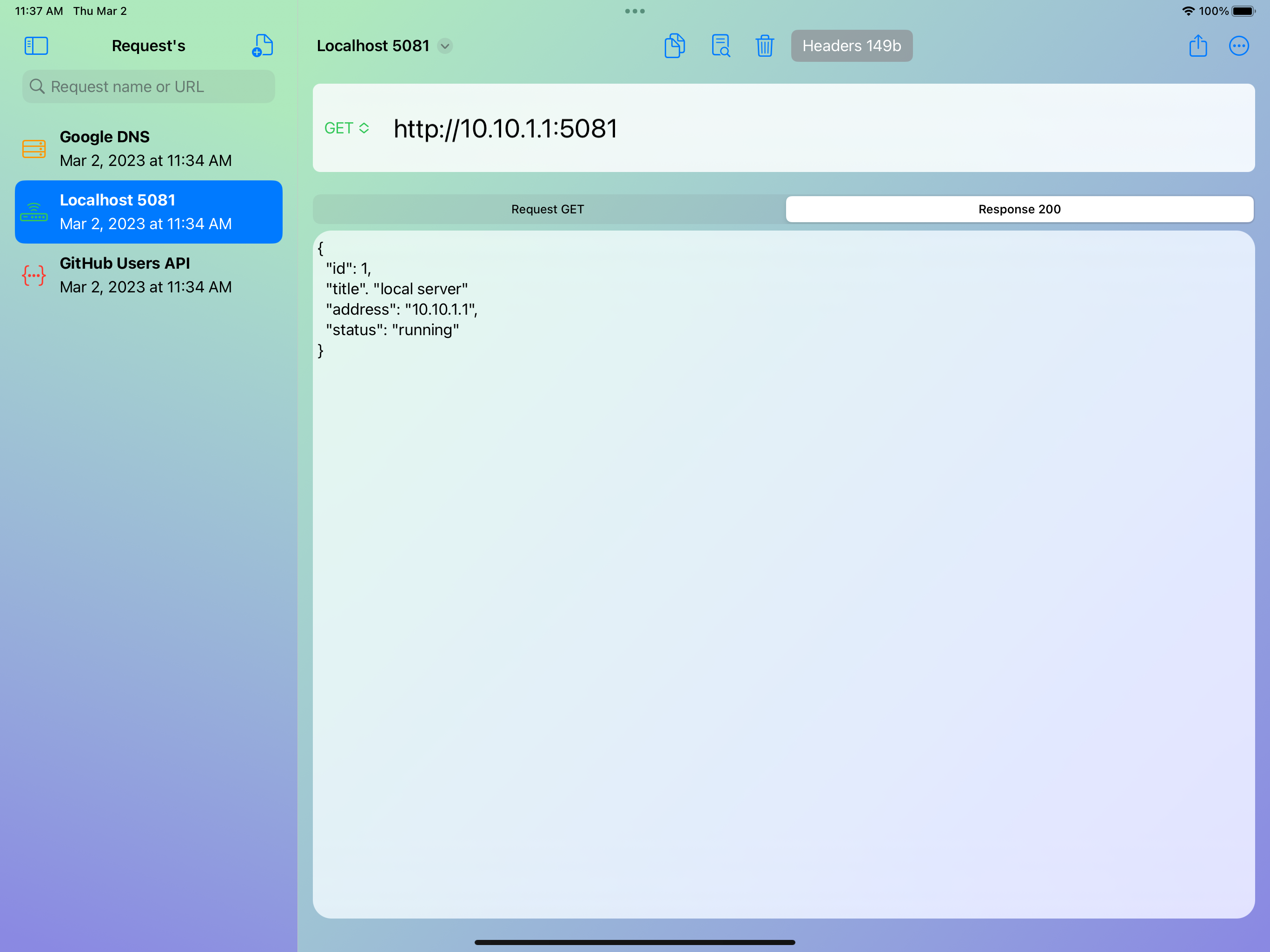Tap the three-dot multitasking indicator at top
The image size is (1270, 952).
point(635,11)
